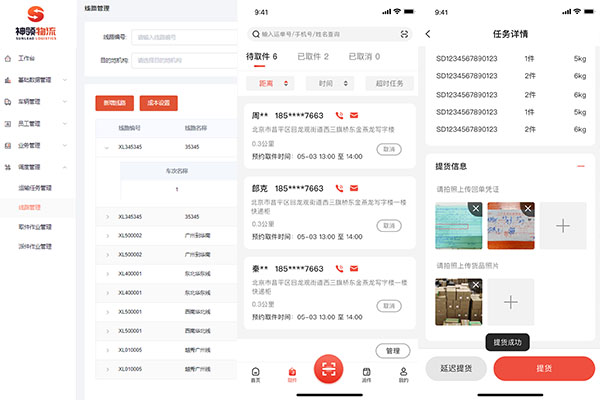Tap the waybill search input field
This screenshot has width=600, height=400.
tap(329, 34)
